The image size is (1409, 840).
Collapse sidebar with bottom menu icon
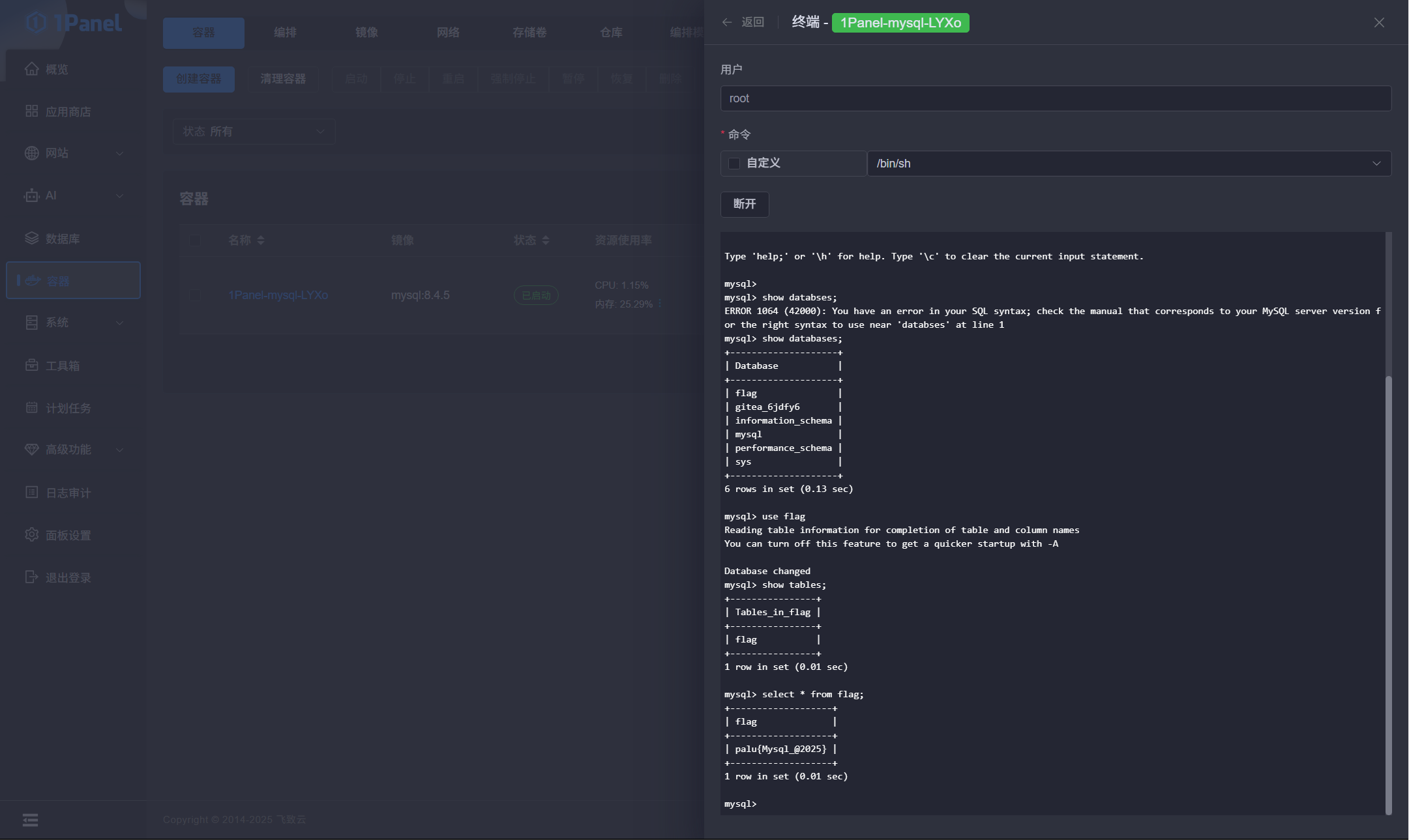click(x=30, y=820)
